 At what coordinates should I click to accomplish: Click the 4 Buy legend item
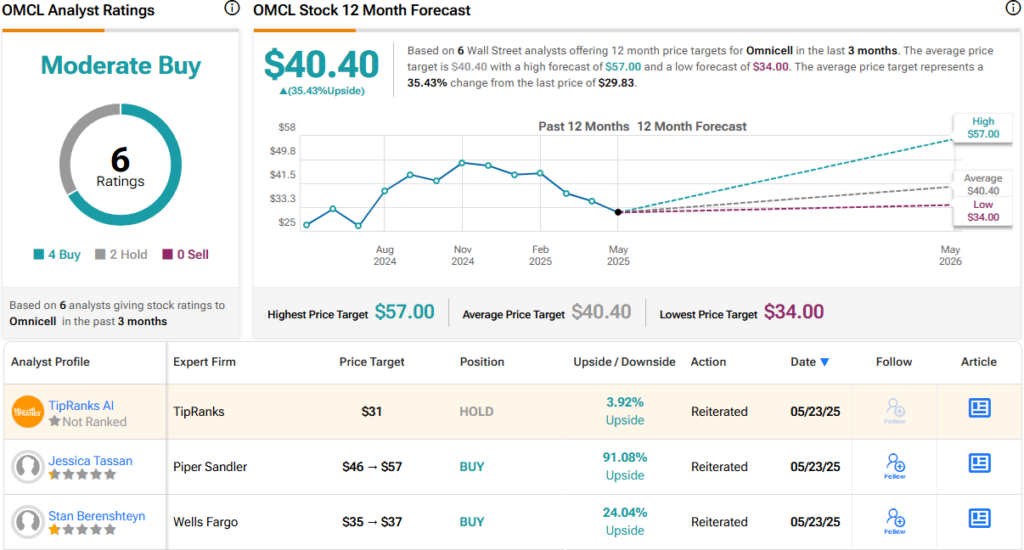(57, 255)
